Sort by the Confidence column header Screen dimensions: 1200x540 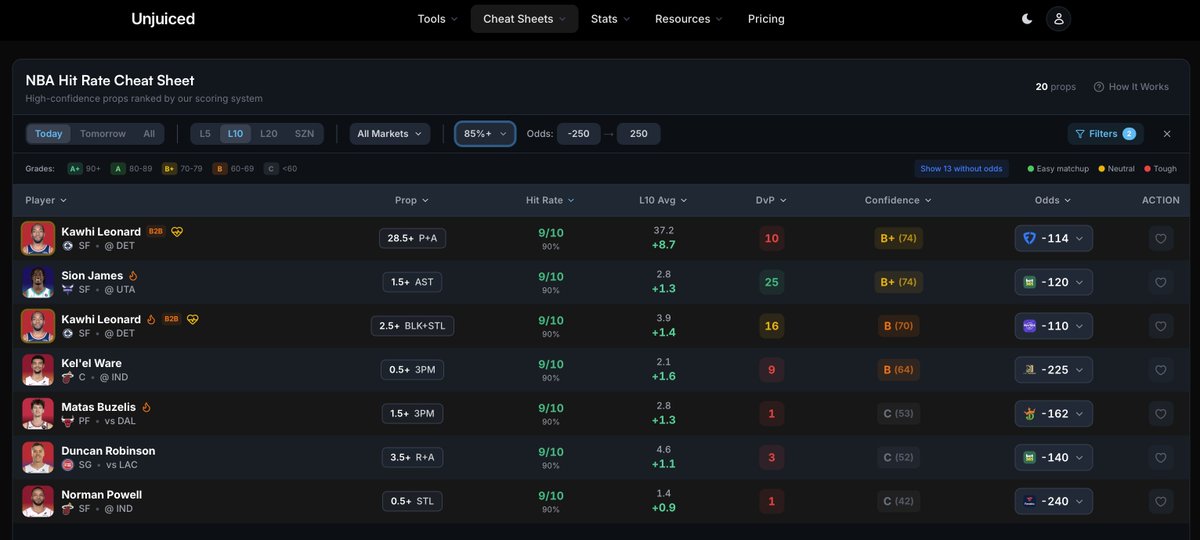pyautogui.click(x=898, y=200)
